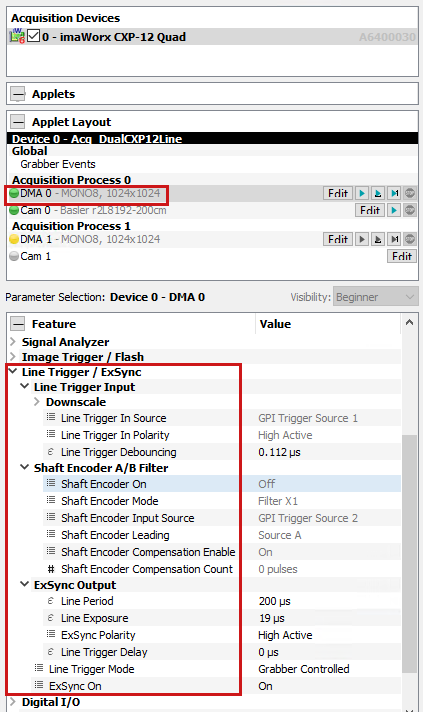Image resolution: width=423 pixels, height=712 pixels.
Task: Start DMA 0 acquisition with the play icon
Action: pos(362,193)
